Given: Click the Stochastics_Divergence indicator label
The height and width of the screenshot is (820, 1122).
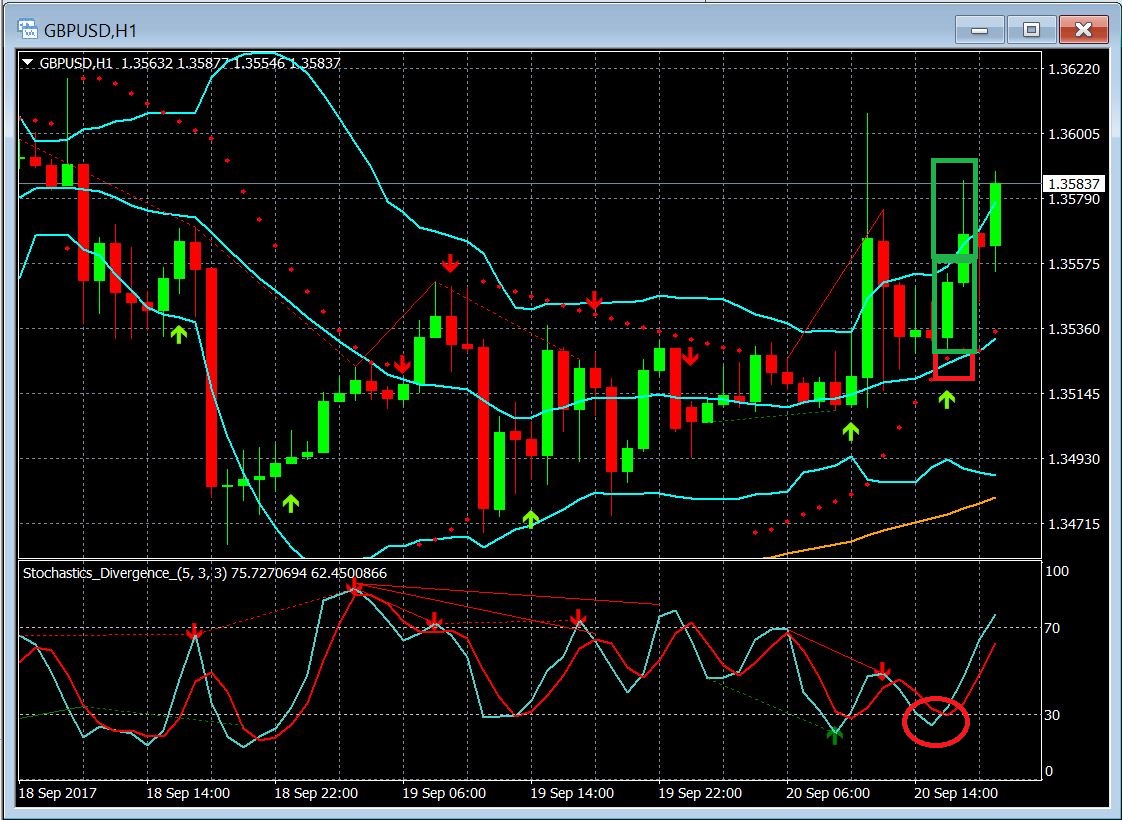Looking at the screenshot, I should pyautogui.click(x=205, y=573).
